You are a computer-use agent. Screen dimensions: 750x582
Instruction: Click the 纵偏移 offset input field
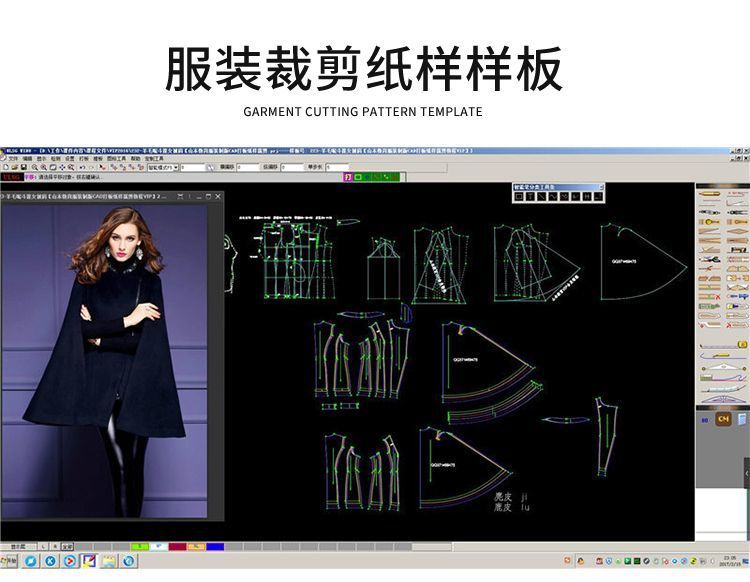[x=292, y=167]
